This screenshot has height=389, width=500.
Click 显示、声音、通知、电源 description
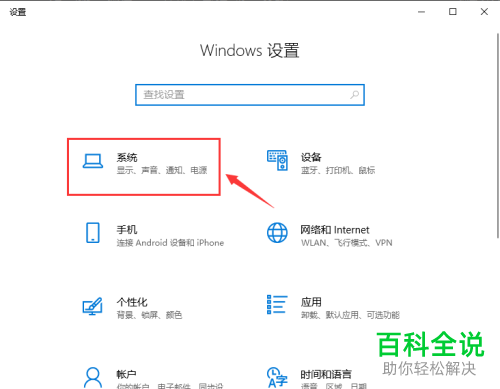point(162,170)
